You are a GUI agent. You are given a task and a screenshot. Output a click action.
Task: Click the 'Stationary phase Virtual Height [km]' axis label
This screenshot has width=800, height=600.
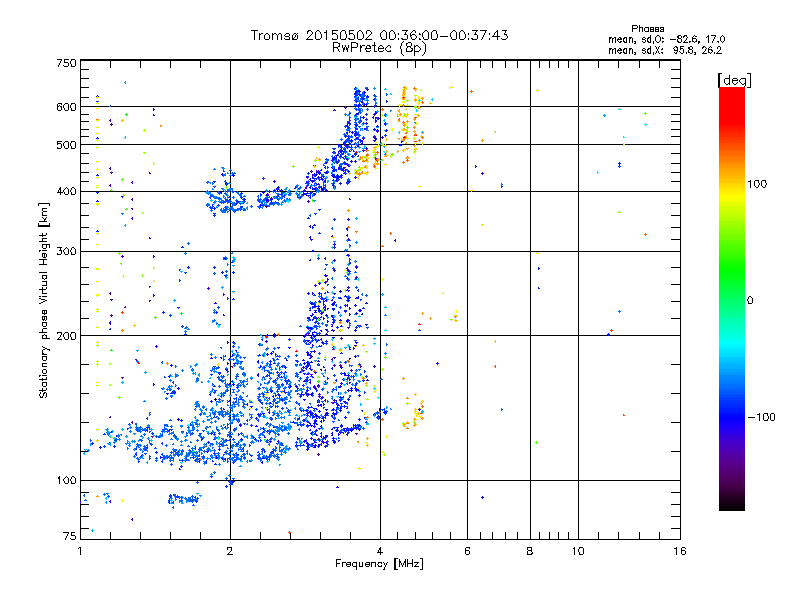44,300
